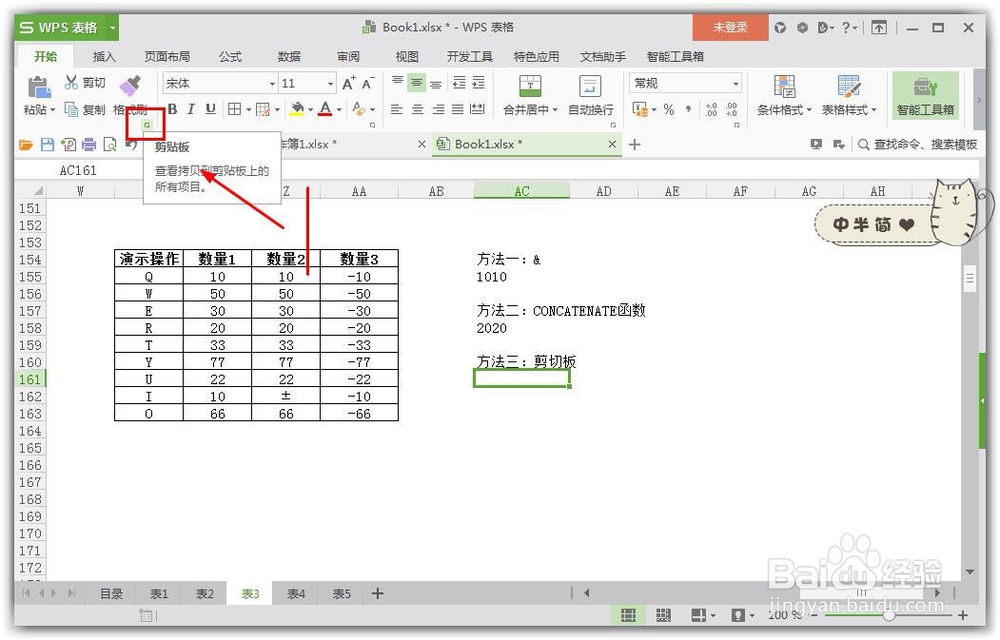Toggle bold formatting
This screenshot has height=640, width=1000.
pyautogui.click(x=171, y=108)
